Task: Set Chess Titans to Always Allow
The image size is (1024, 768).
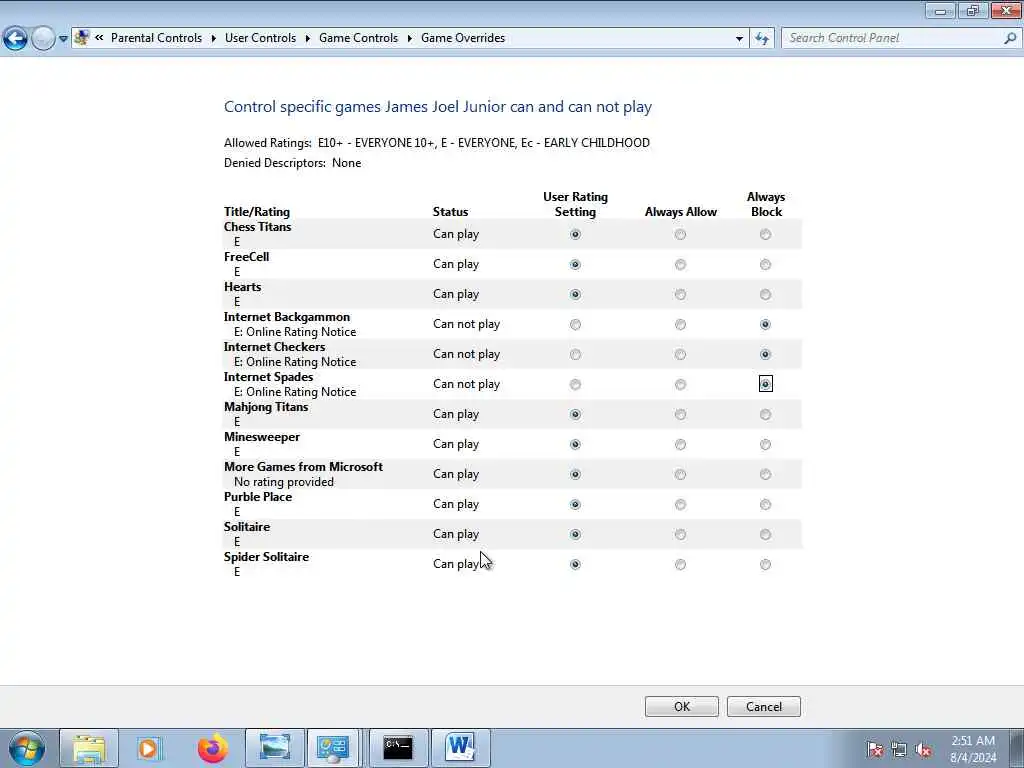Action: pos(680,234)
